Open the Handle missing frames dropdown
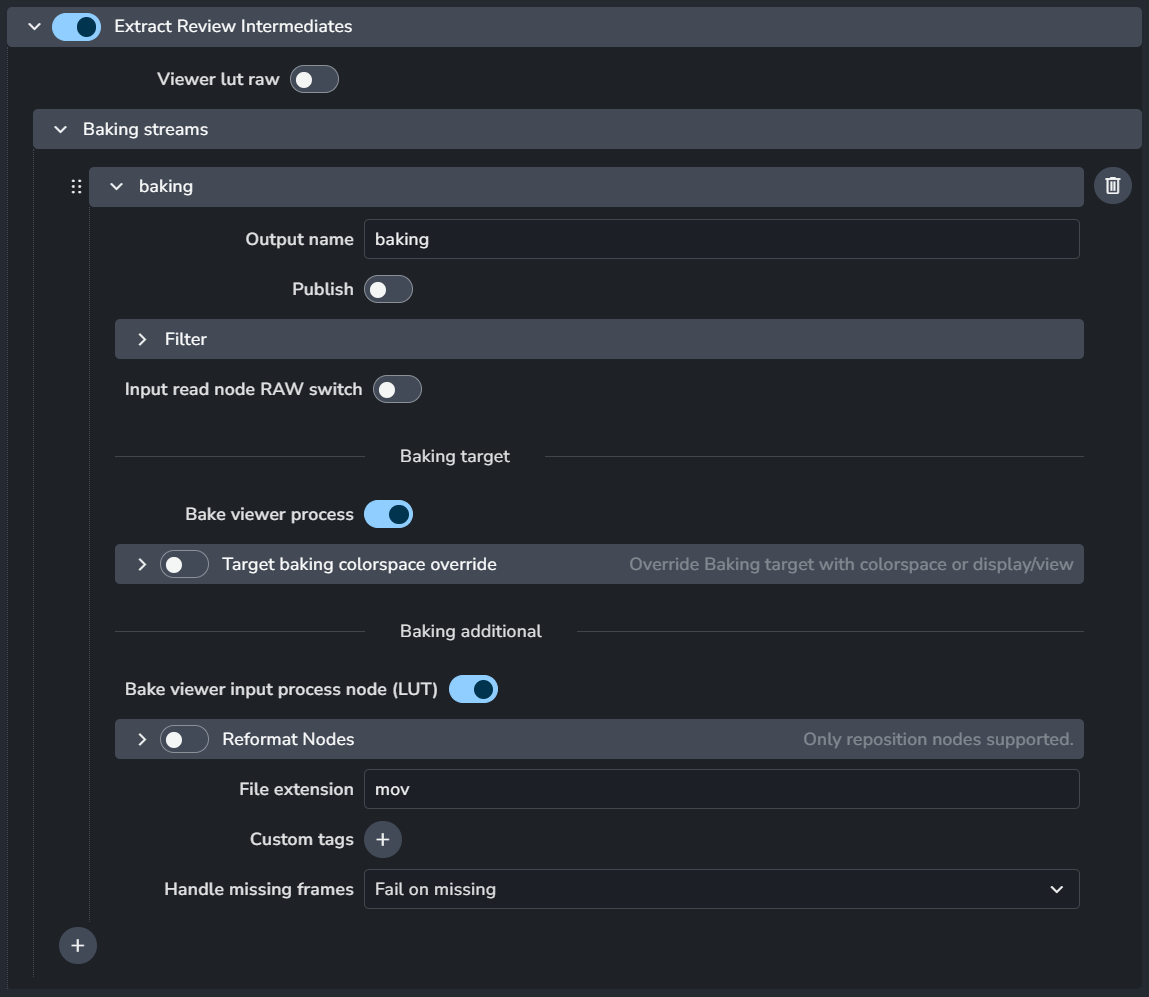The width and height of the screenshot is (1149, 997). tap(721, 889)
